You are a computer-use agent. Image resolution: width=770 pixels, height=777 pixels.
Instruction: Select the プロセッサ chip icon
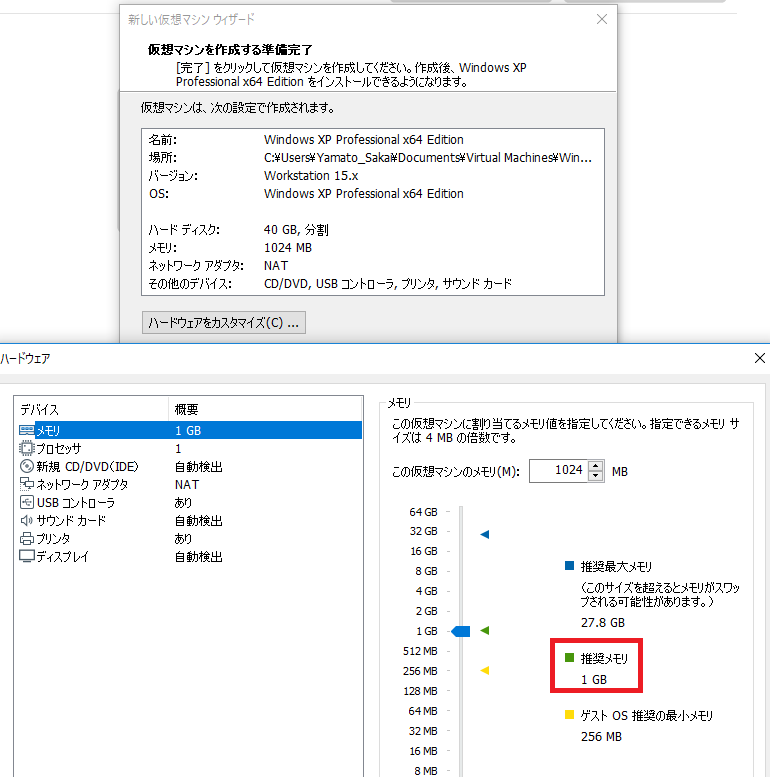(x=27, y=448)
